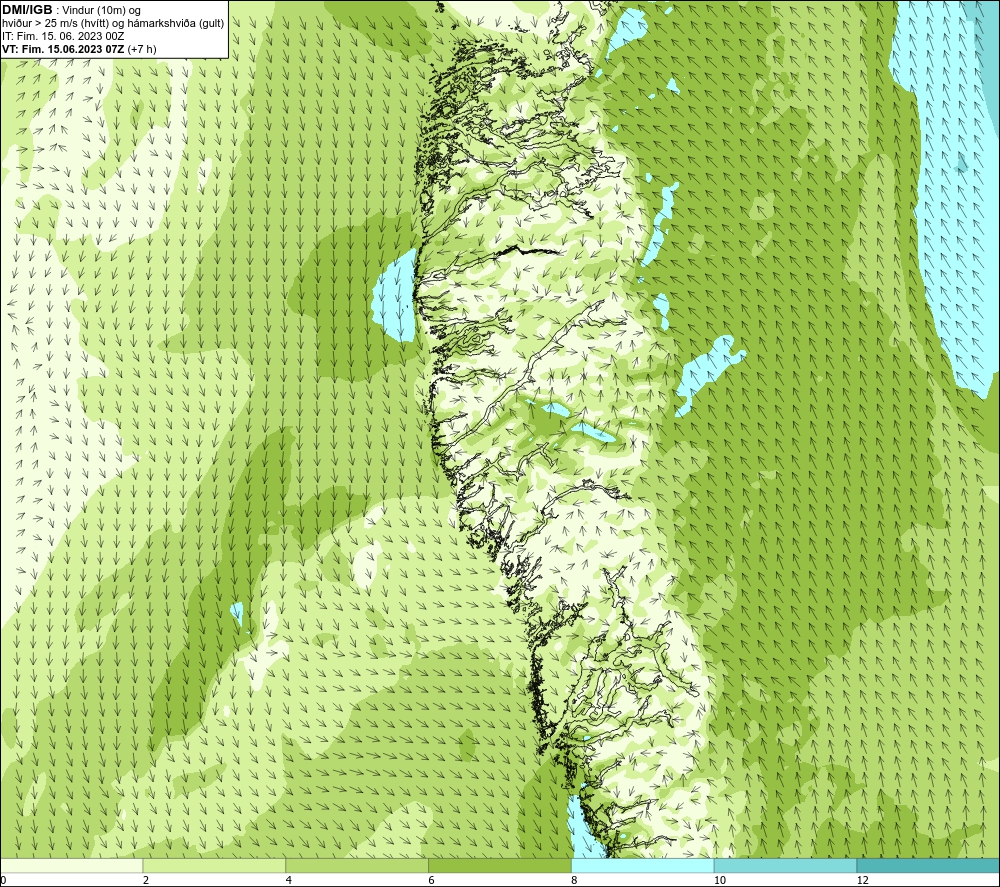Click the 10–12 m/s teal legend swatch
This screenshot has height=887, width=1000.
(786, 865)
